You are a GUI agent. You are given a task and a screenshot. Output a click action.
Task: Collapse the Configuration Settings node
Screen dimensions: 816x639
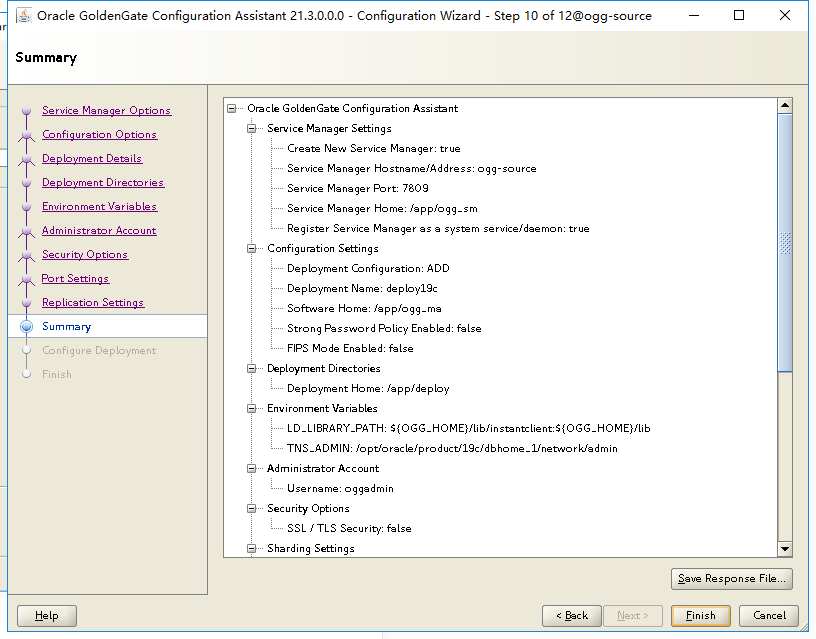tap(252, 249)
